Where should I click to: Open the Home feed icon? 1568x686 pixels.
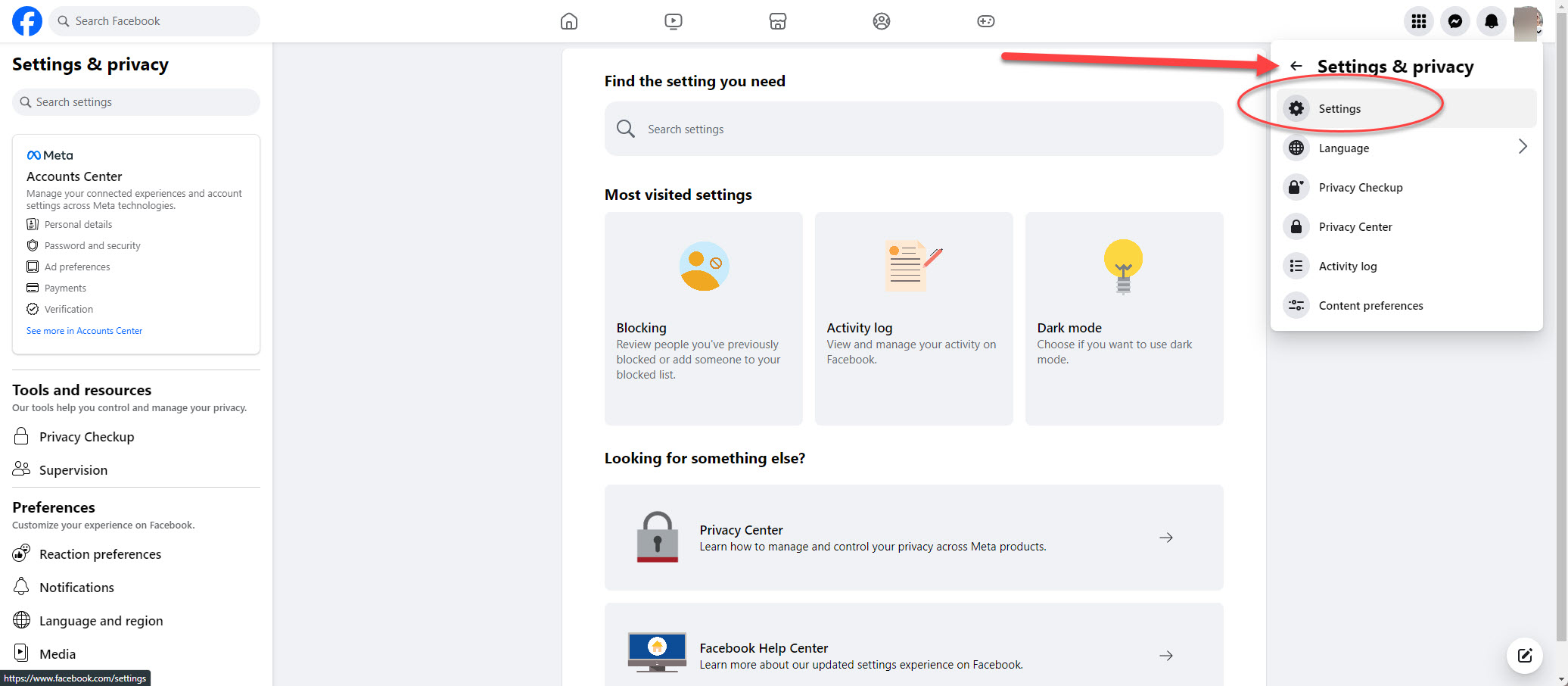(x=568, y=21)
